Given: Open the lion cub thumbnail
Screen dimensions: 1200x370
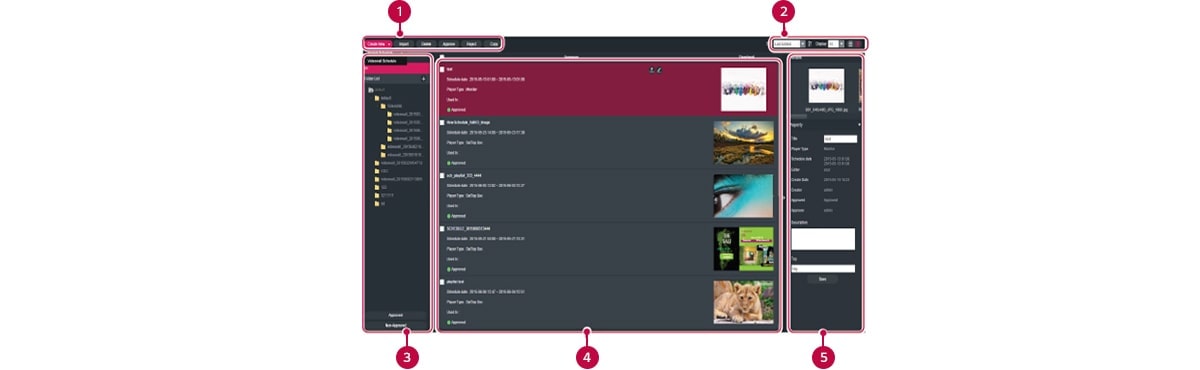Looking at the screenshot, I should [743, 302].
